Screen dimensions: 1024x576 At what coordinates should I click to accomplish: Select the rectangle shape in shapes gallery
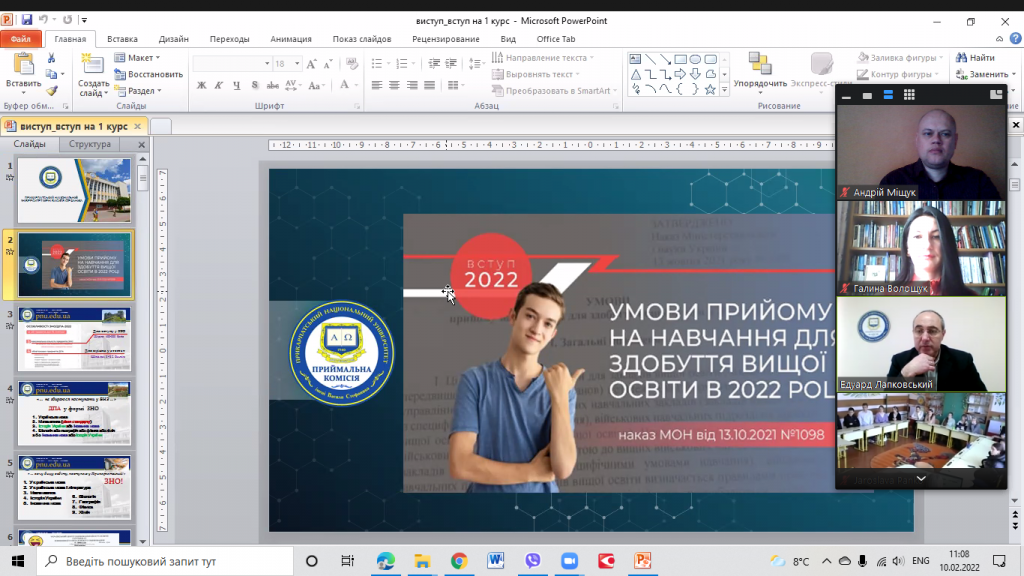click(x=680, y=59)
